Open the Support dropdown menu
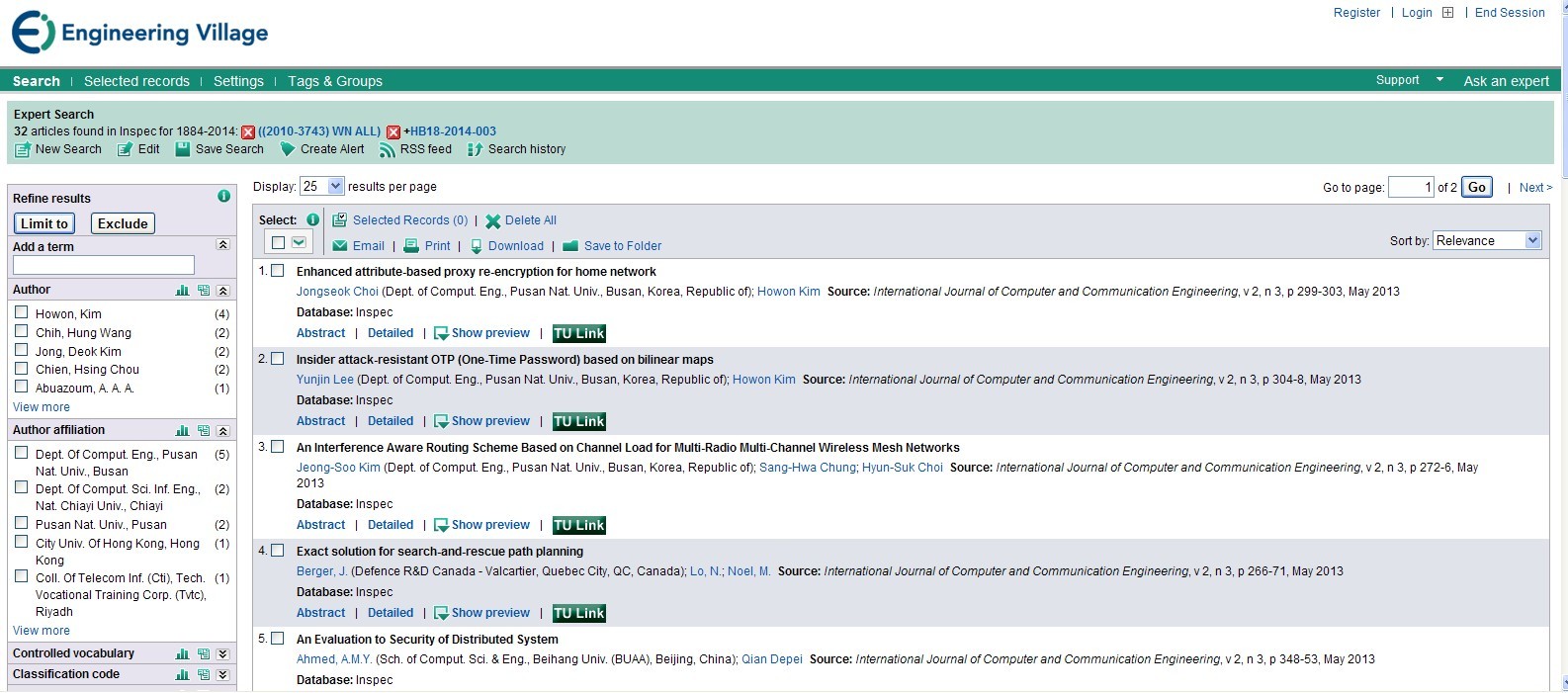 pos(1410,80)
